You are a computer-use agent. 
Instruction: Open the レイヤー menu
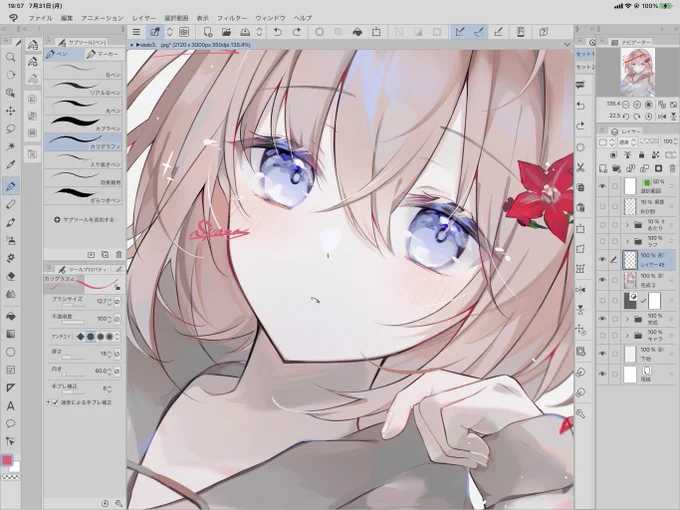[x=144, y=18]
